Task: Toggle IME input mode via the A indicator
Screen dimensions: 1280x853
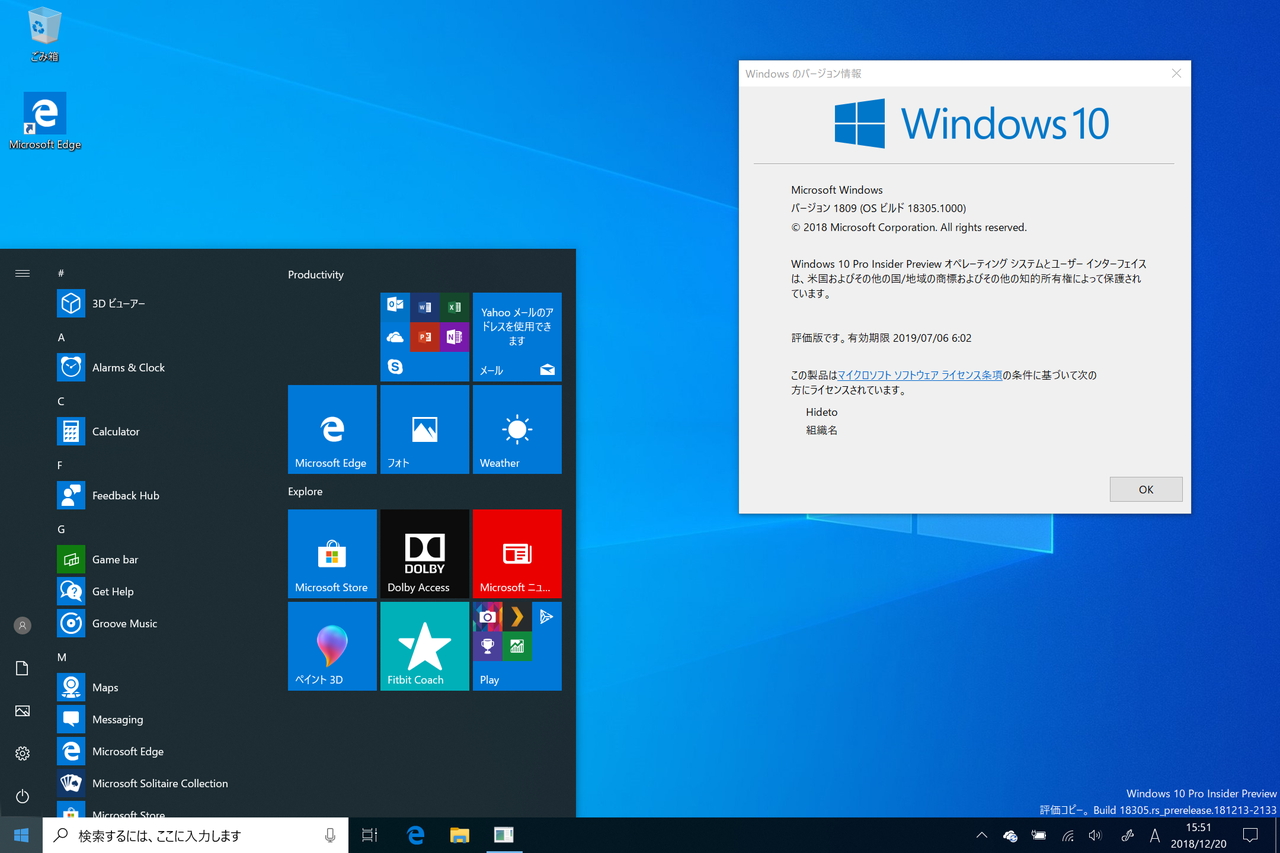Action: tap(1154, 835)
